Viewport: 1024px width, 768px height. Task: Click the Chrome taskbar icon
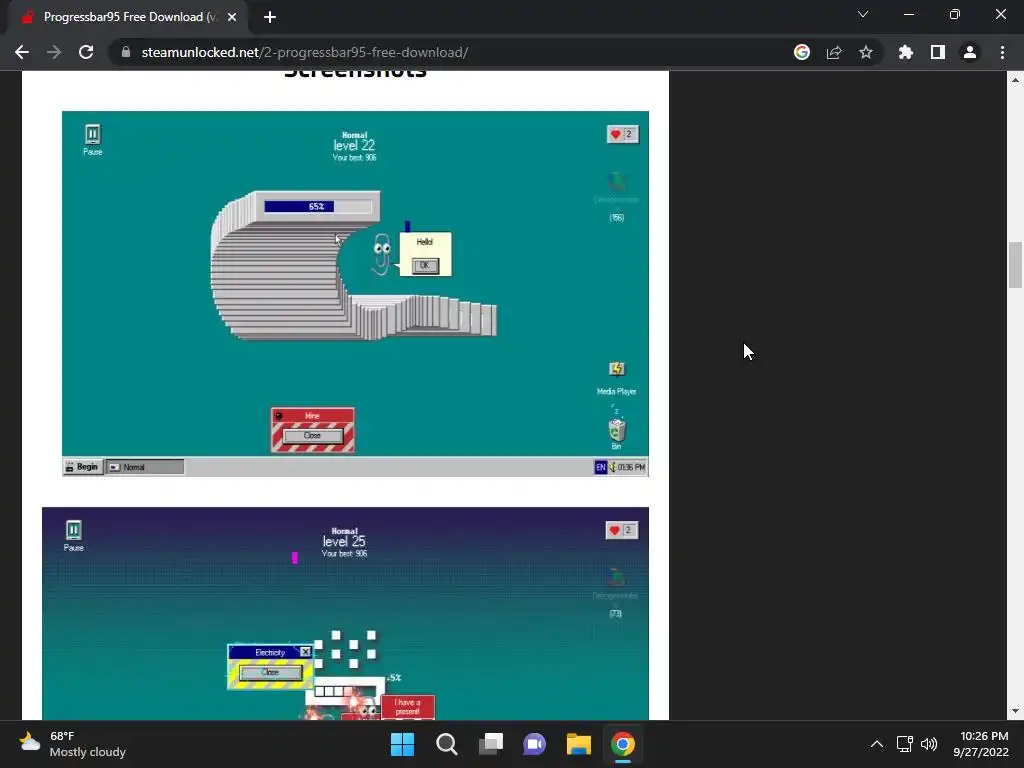623,744
